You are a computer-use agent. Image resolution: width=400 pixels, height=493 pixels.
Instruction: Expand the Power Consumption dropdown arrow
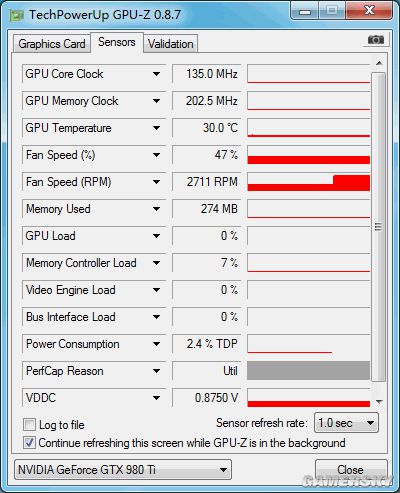point(156,344)
